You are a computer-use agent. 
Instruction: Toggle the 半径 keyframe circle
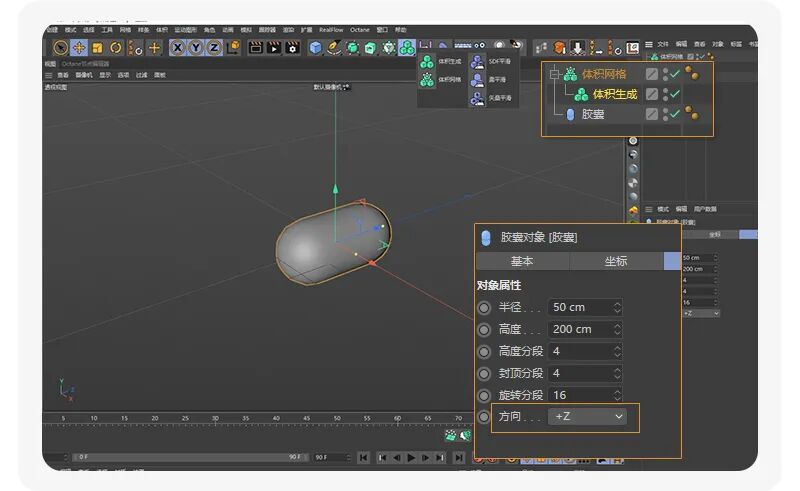coord(484,308)
